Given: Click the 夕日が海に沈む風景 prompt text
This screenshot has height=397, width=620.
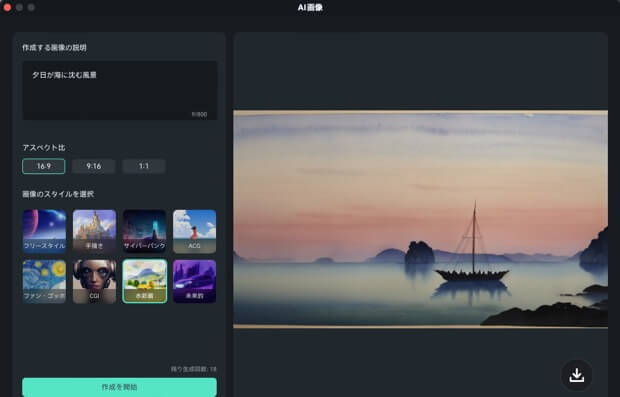Looking at the screenshot, I should [x=64, y=75].
